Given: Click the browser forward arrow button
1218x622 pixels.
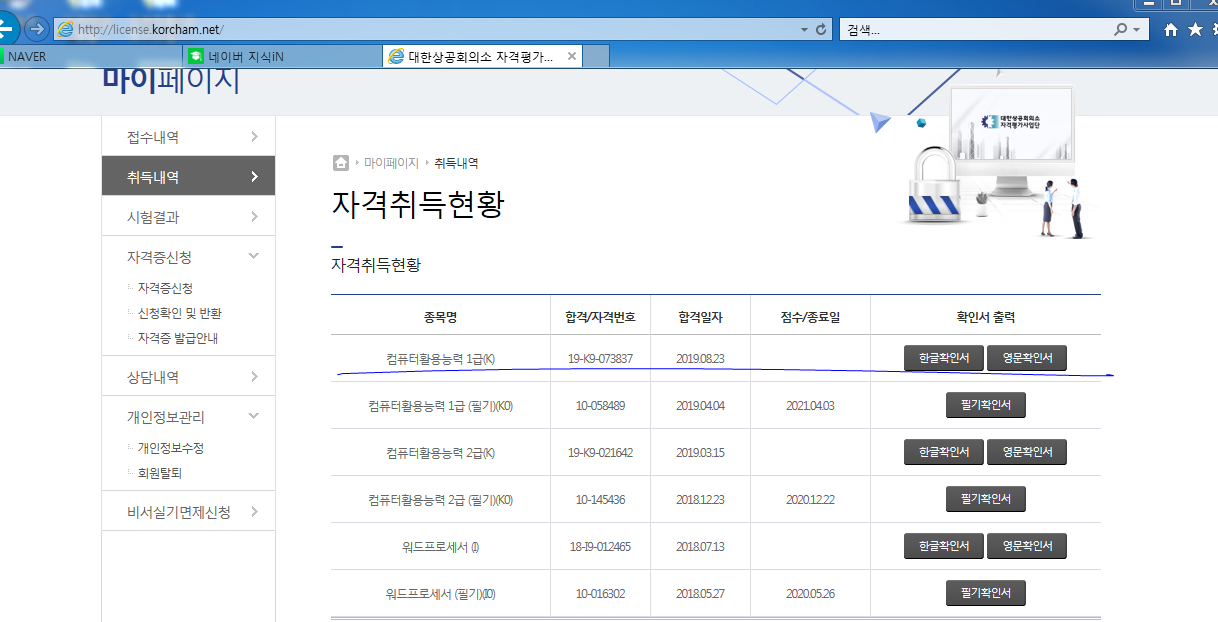Looking at the screenshot, I should click(36, 28).
